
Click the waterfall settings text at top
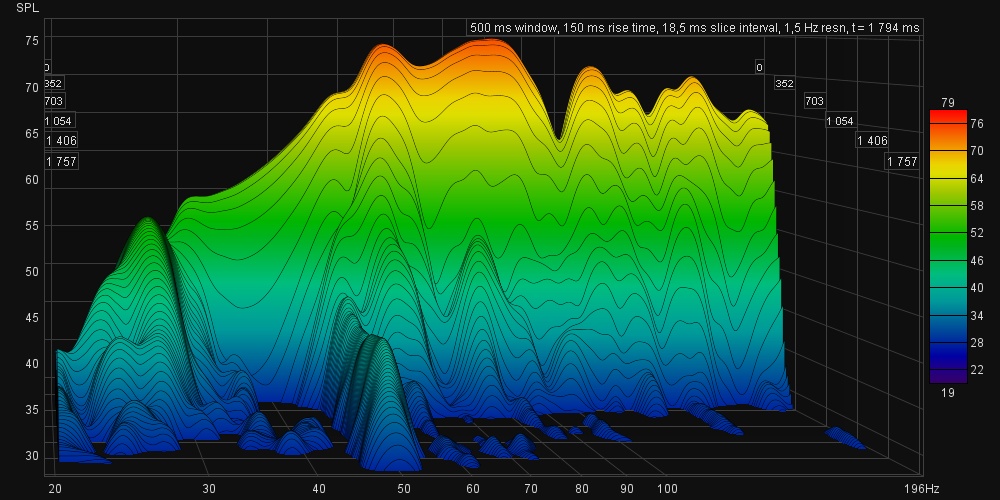(x=693, y=28)
